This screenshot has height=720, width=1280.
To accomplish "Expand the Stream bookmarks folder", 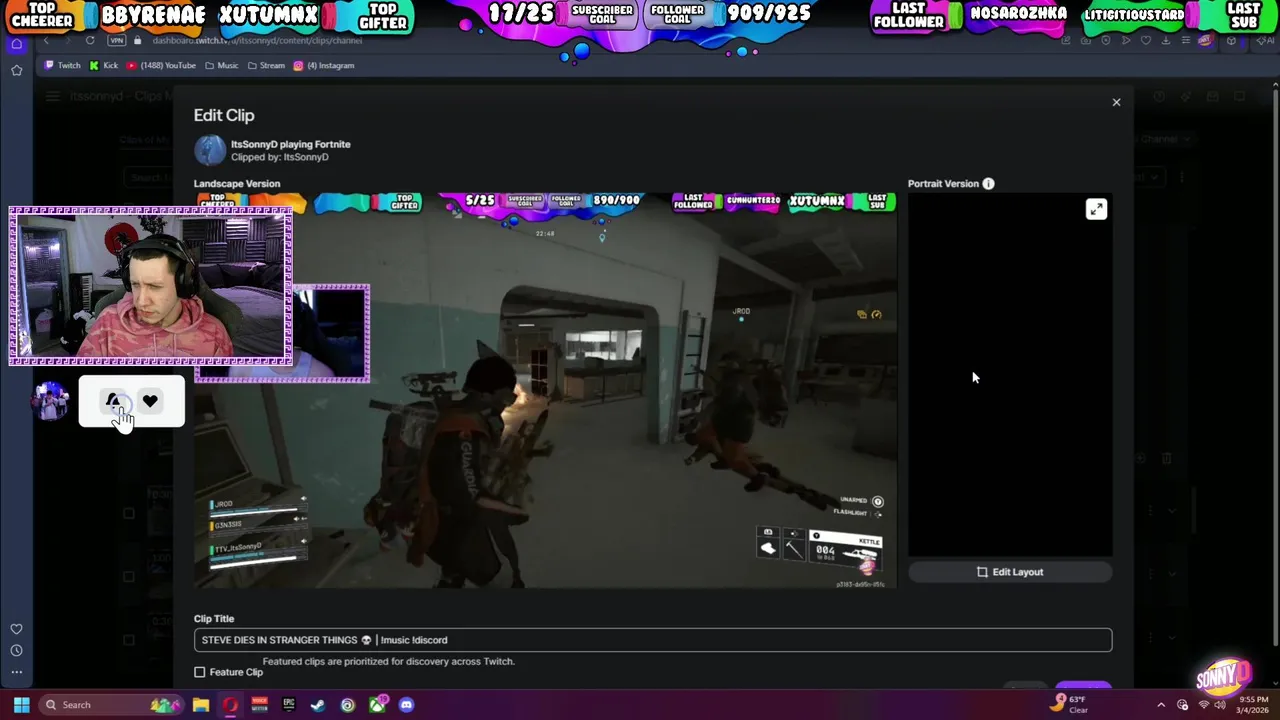I will (x=266, y=65).
